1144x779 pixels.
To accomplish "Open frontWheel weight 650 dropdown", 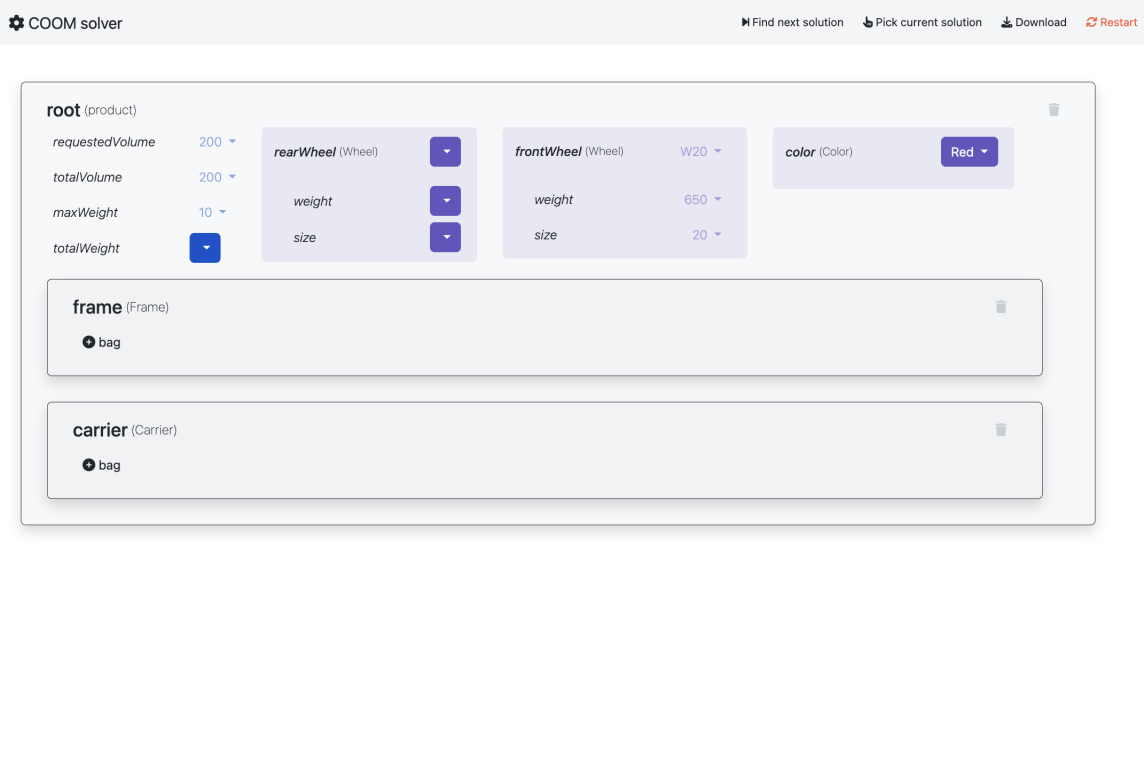I will pyautogui.click(x=702, y=200).
